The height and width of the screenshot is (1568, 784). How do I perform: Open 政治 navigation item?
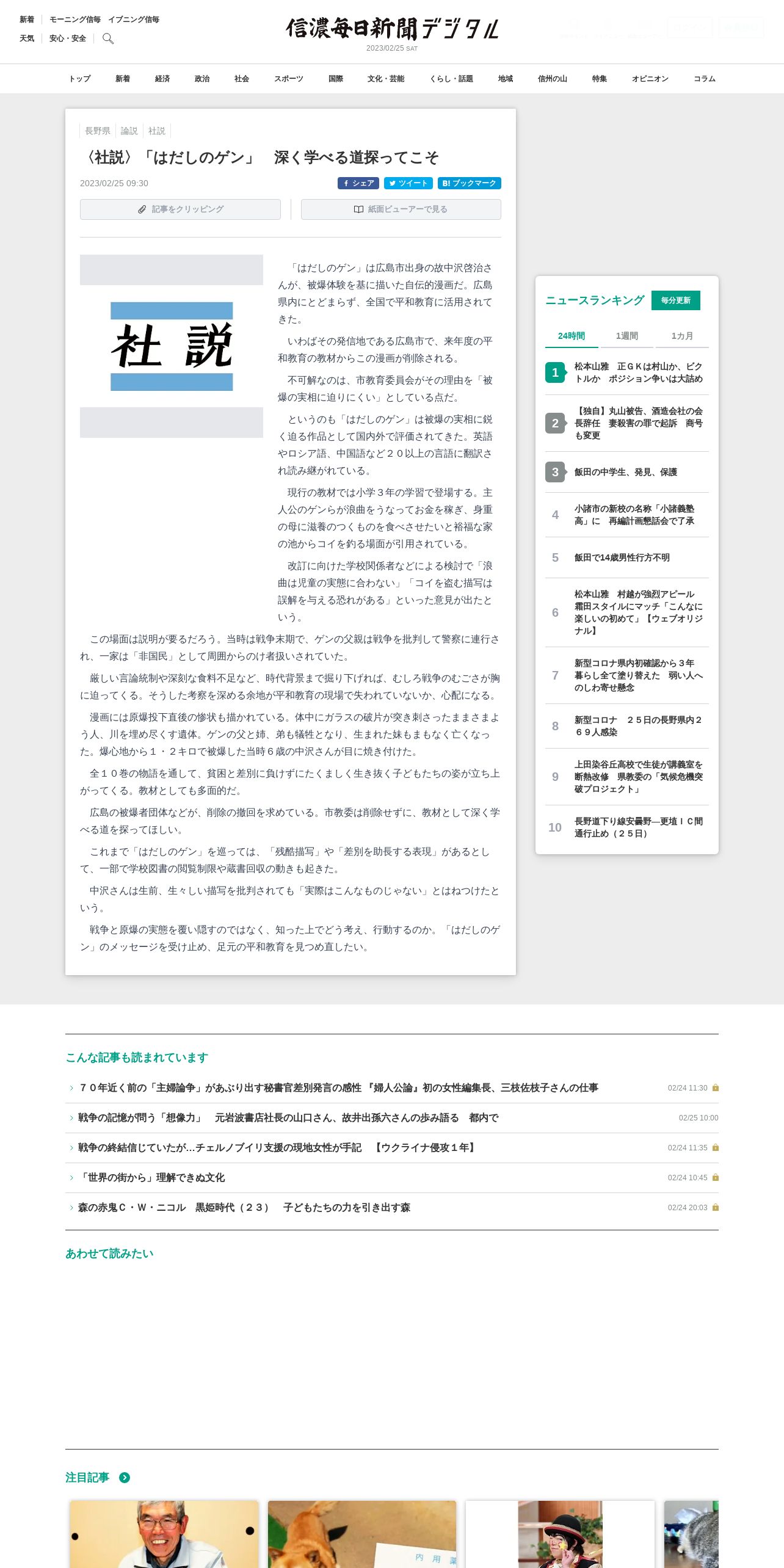[x=202, y=79]
